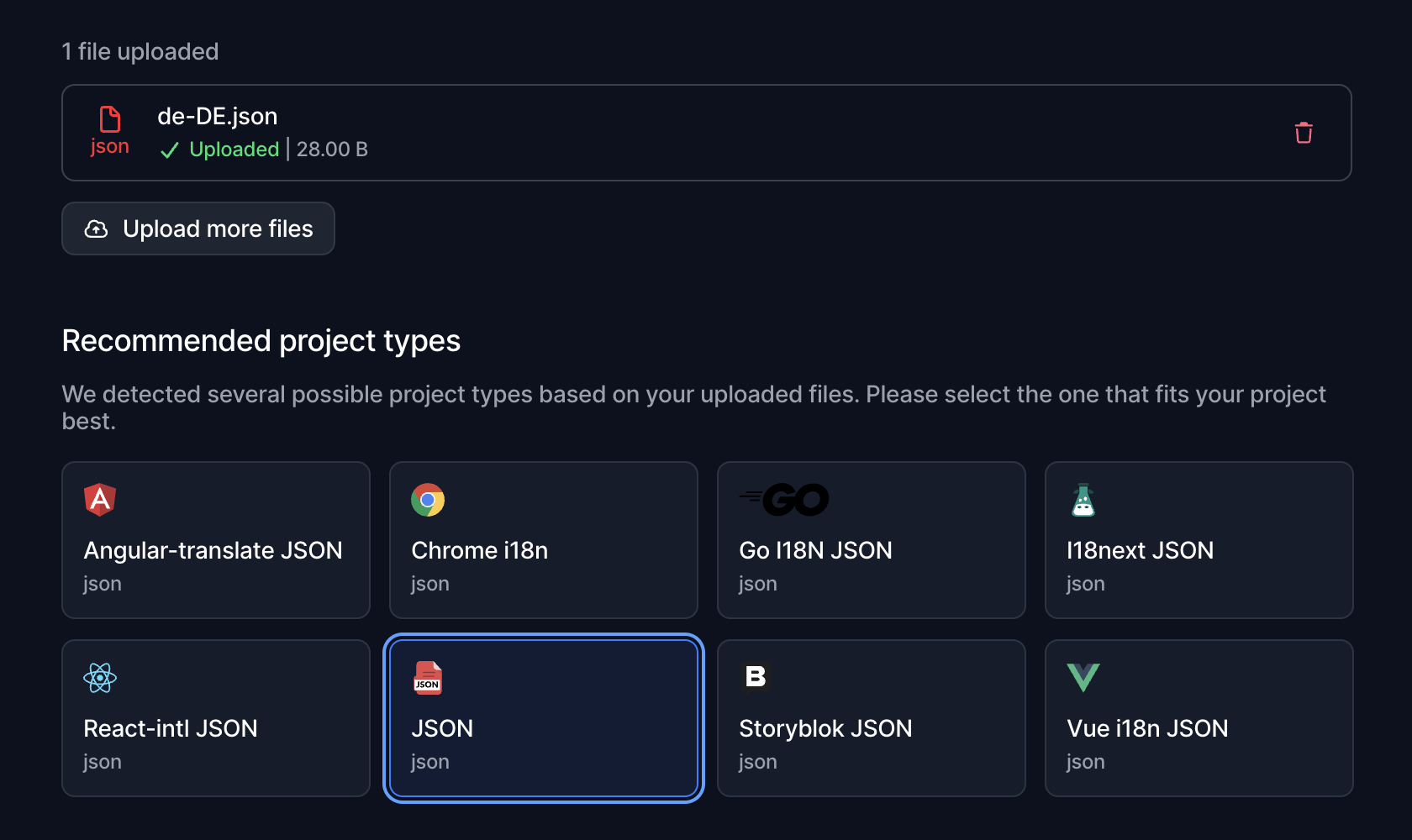Click the green Uploaded checkmark icon

point(170,150)
